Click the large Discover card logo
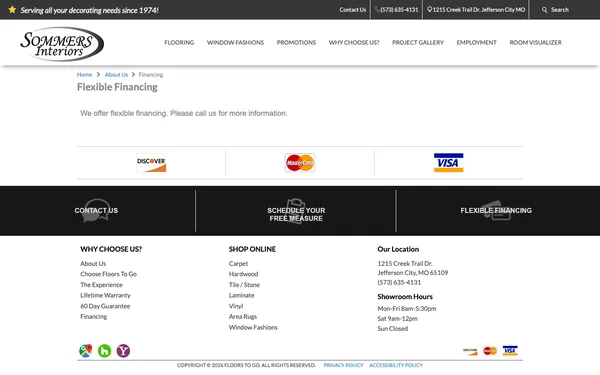 point(152,163)
